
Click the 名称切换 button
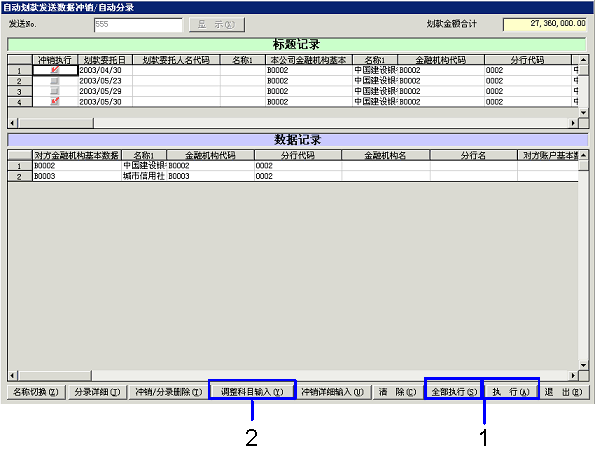pos(36,392)
